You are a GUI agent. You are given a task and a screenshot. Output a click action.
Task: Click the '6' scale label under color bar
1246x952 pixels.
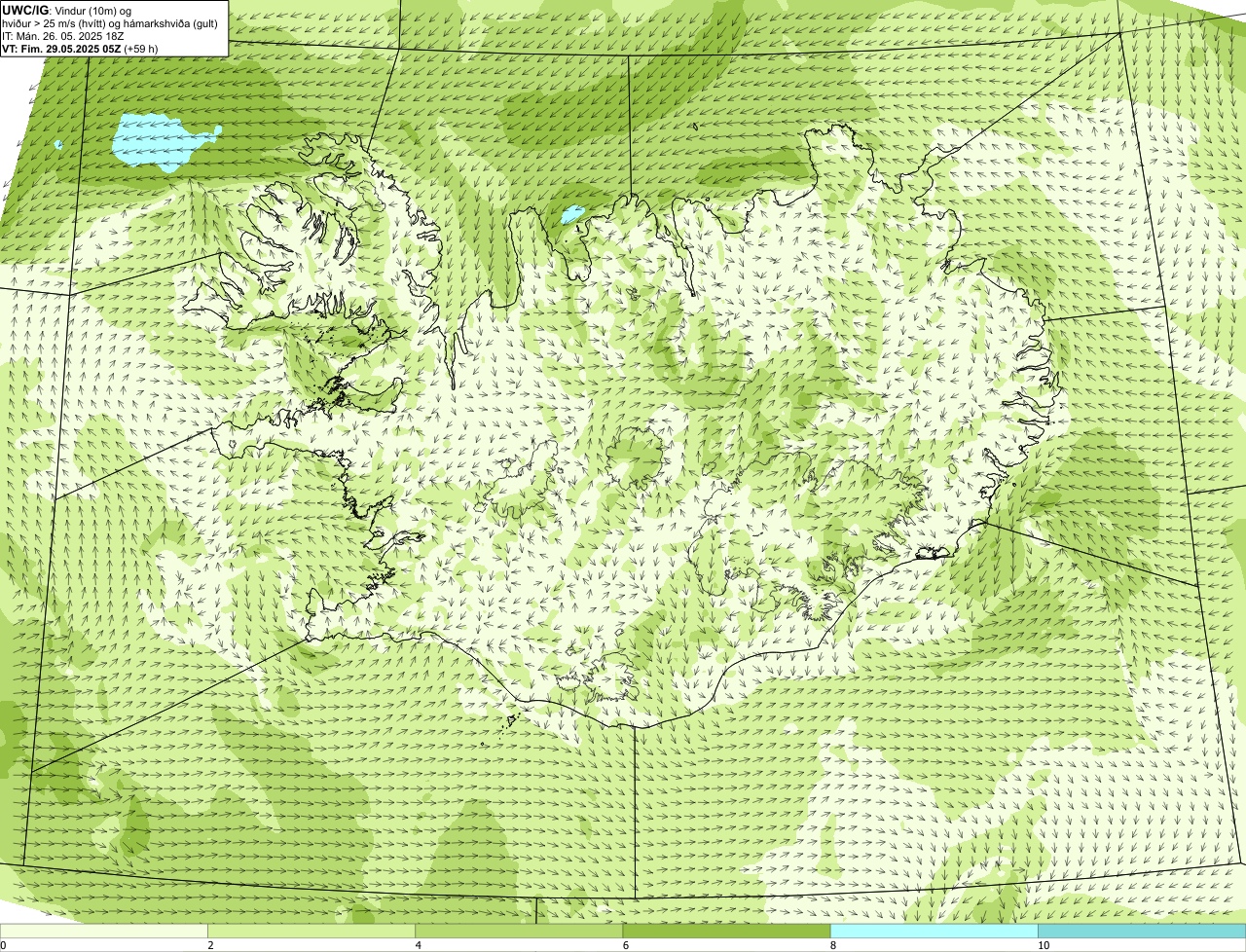pyautogui.click(x=625, y=945)
